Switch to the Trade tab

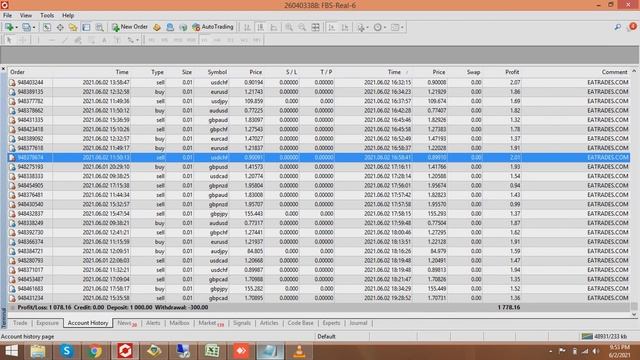click(x=20, y=323)
